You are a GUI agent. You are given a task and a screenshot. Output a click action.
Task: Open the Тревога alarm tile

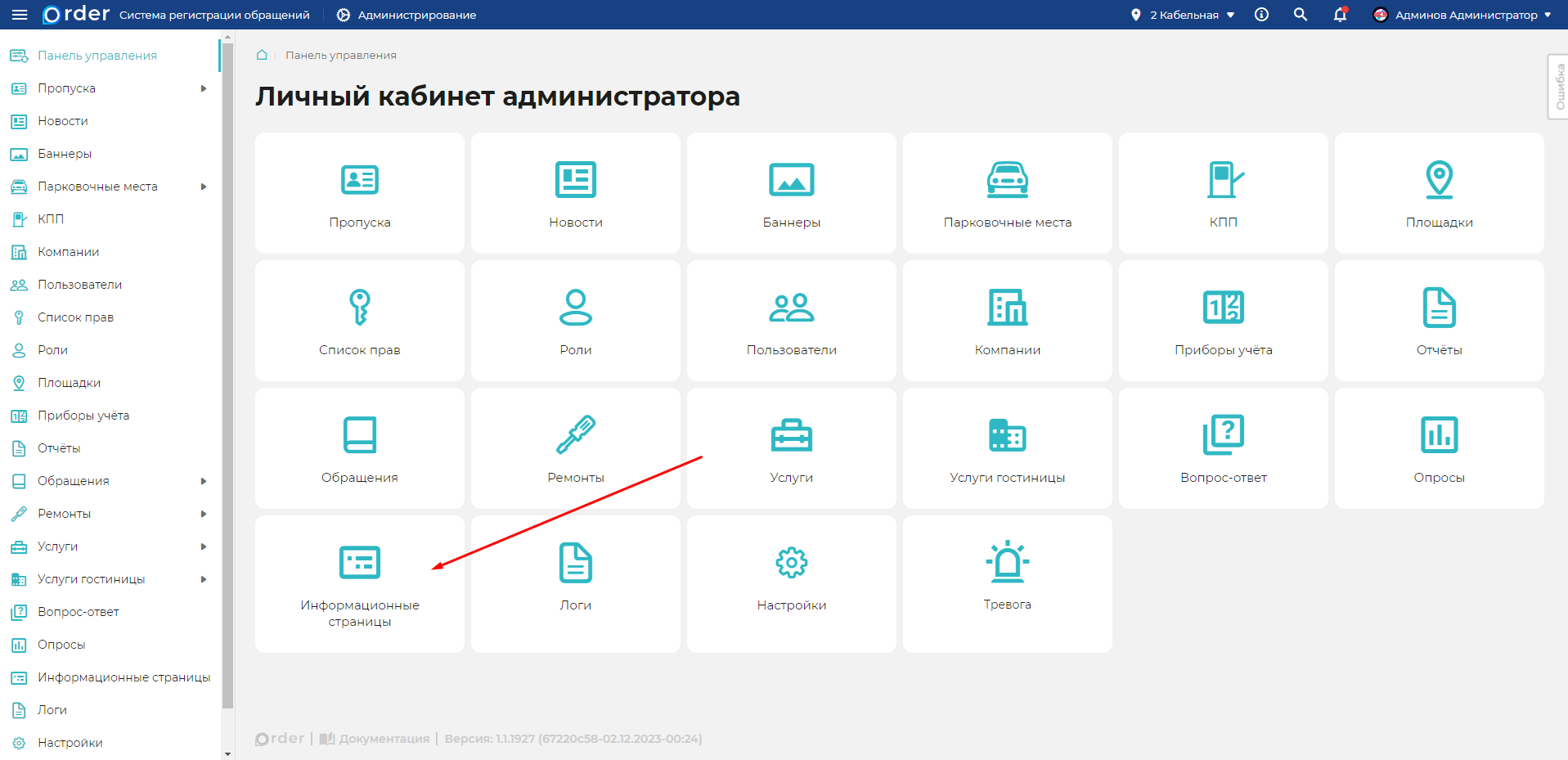coord(1007,582)
